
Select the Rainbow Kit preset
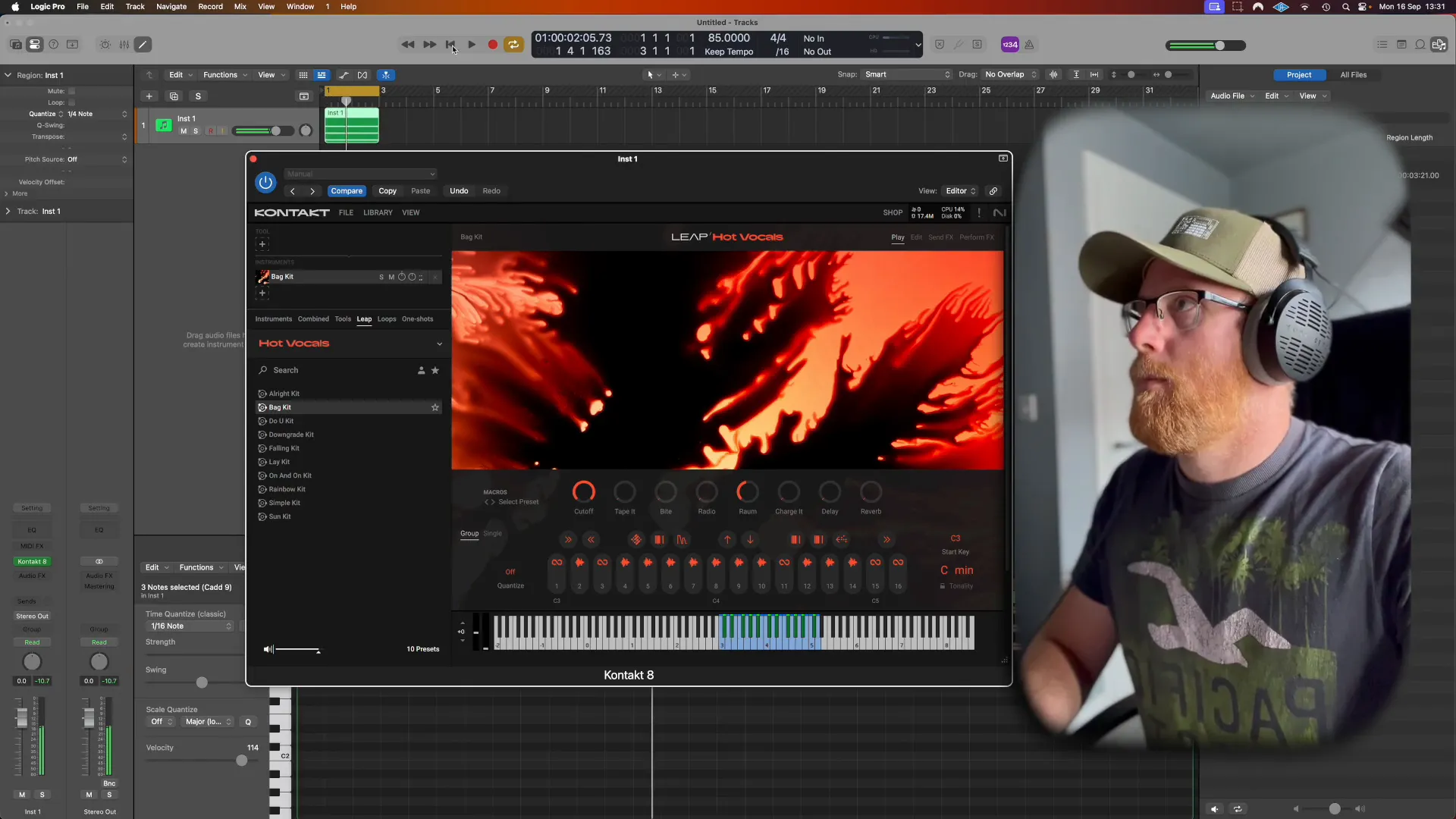[287, 490]
